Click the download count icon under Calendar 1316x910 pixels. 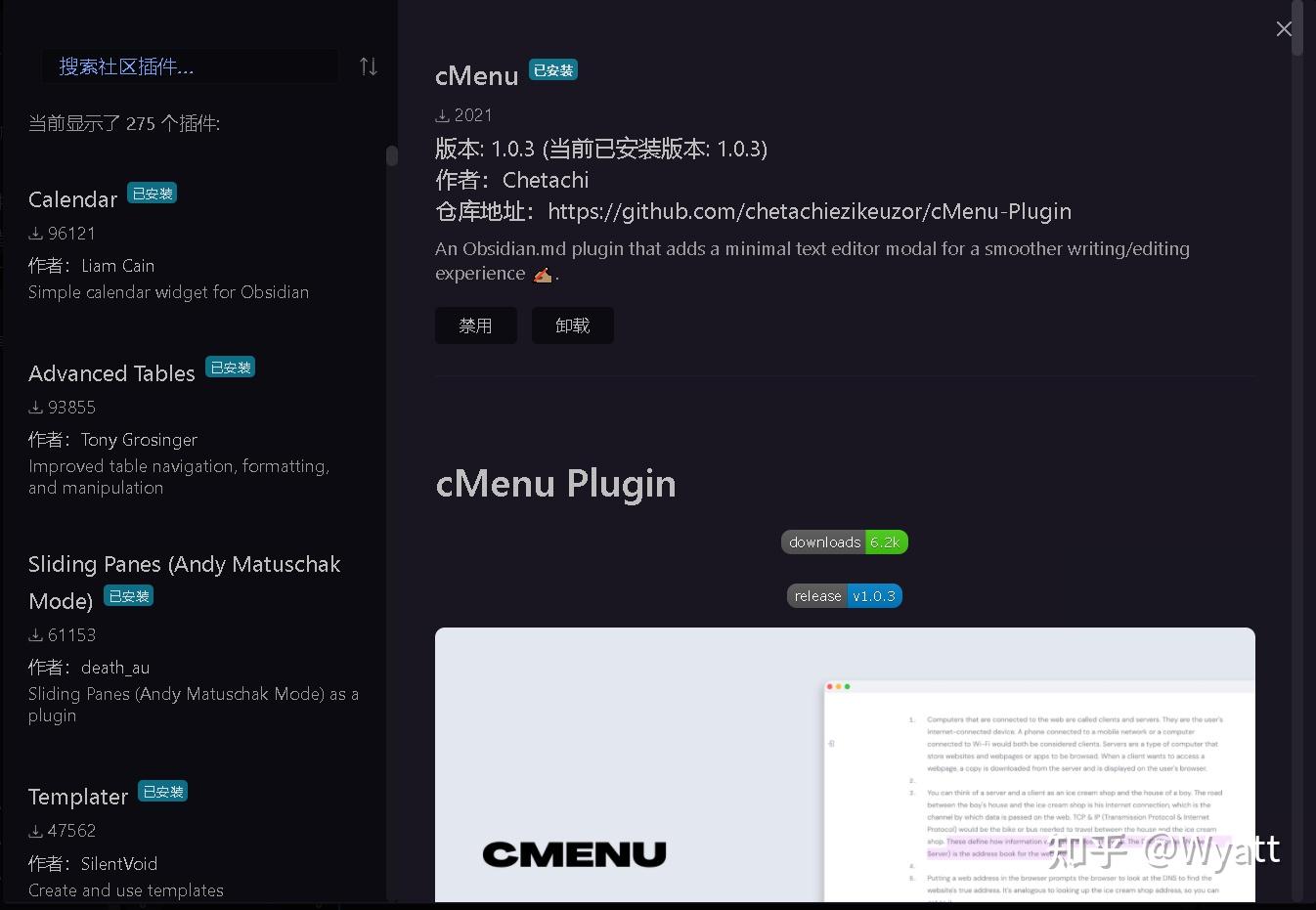click(x=37, y=233)
